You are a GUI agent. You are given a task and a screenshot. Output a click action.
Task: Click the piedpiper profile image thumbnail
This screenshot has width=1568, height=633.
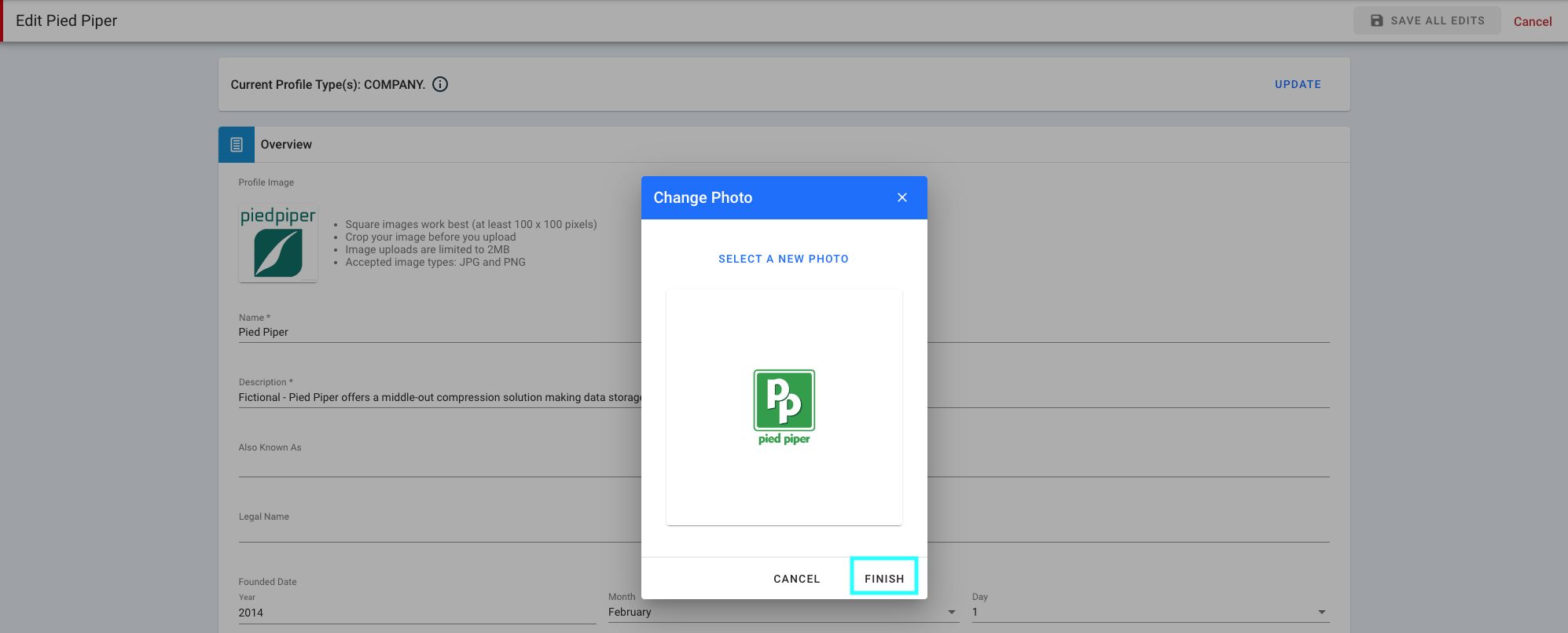coord(278,243)
